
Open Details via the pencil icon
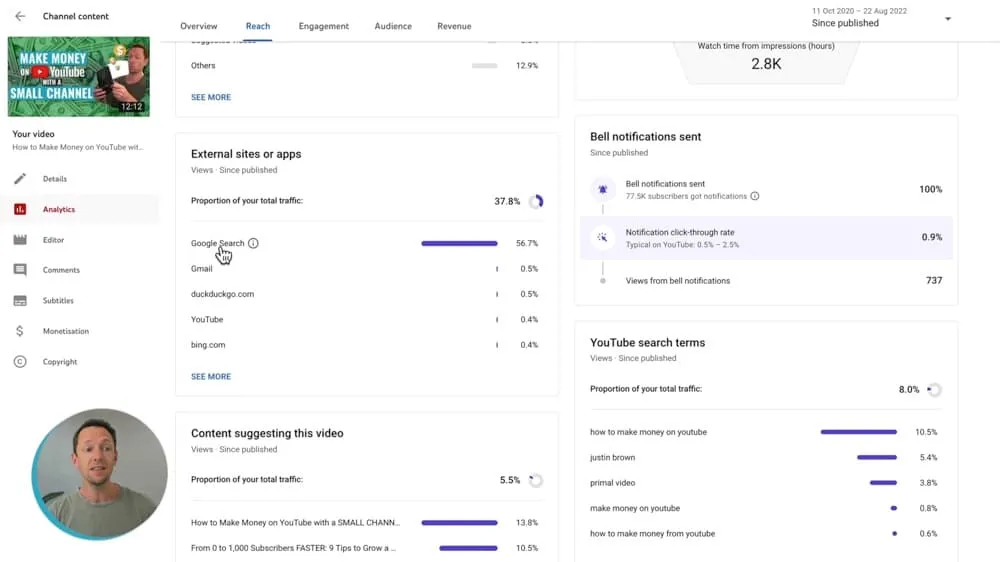coord(20,179)
